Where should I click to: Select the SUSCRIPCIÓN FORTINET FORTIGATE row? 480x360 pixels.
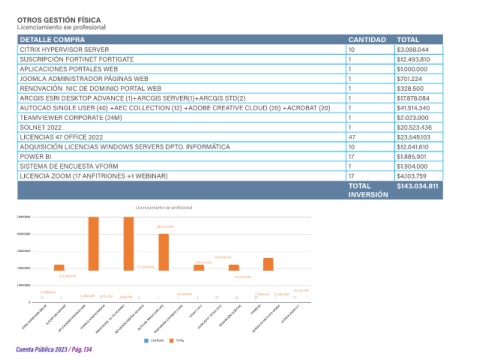[x=230, y=59]
